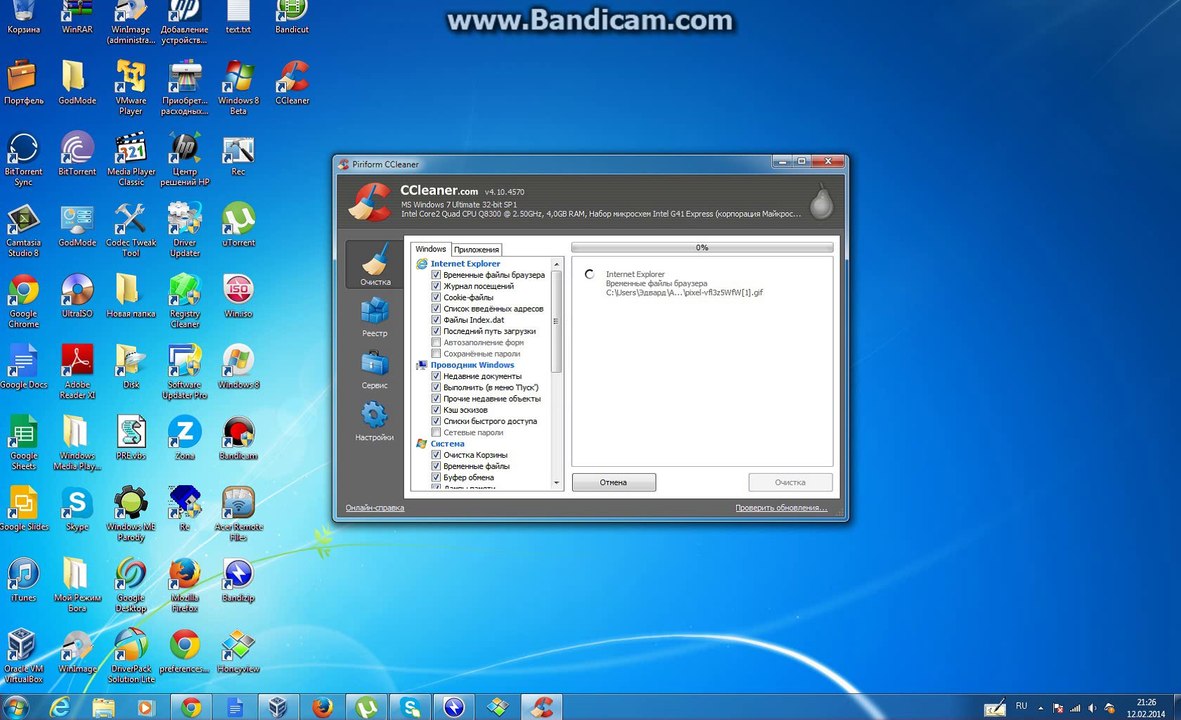Screen dimensions: 1181x720
Task: Click the cleaner list scroll-down arrow
Action: coord(557,483)
